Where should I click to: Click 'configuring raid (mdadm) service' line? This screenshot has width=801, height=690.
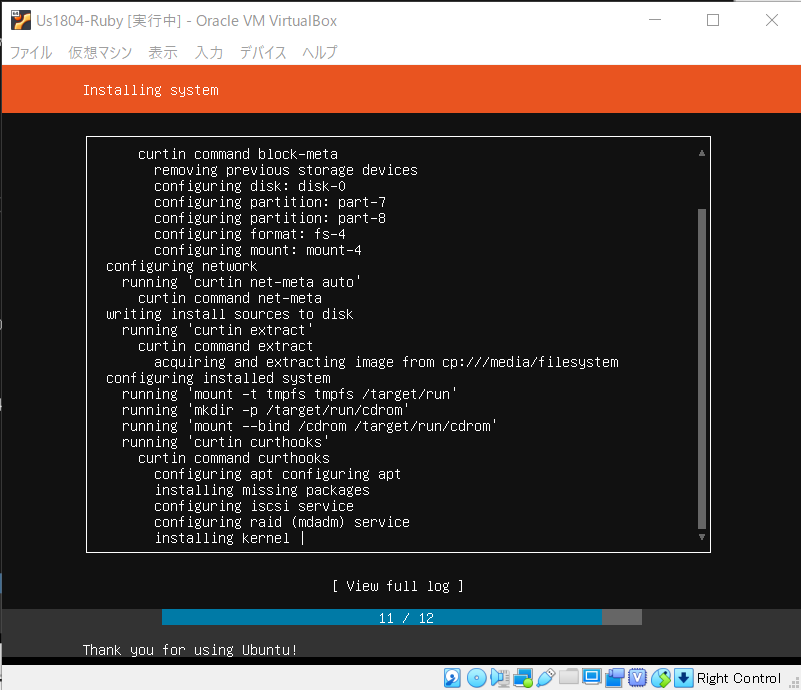(282, 522)
